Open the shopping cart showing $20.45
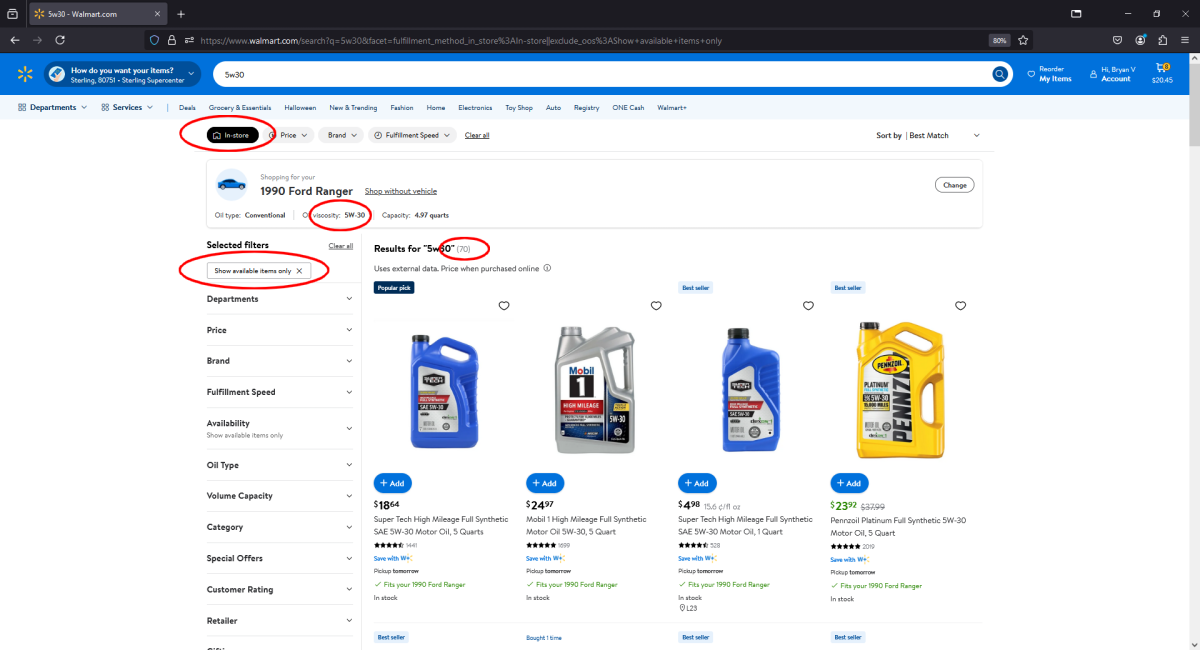This screenshot has height=650, width=1200. (1163, 74)
